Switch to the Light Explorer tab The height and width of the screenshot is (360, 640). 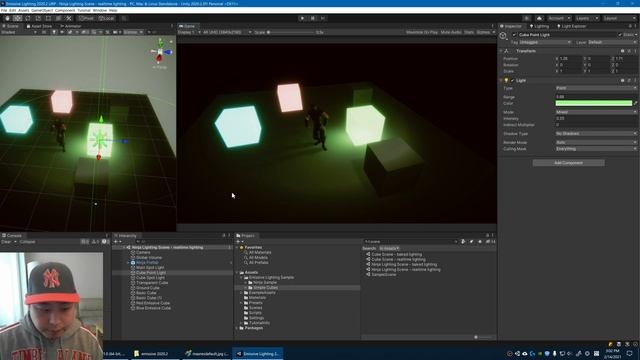[571, 26]
